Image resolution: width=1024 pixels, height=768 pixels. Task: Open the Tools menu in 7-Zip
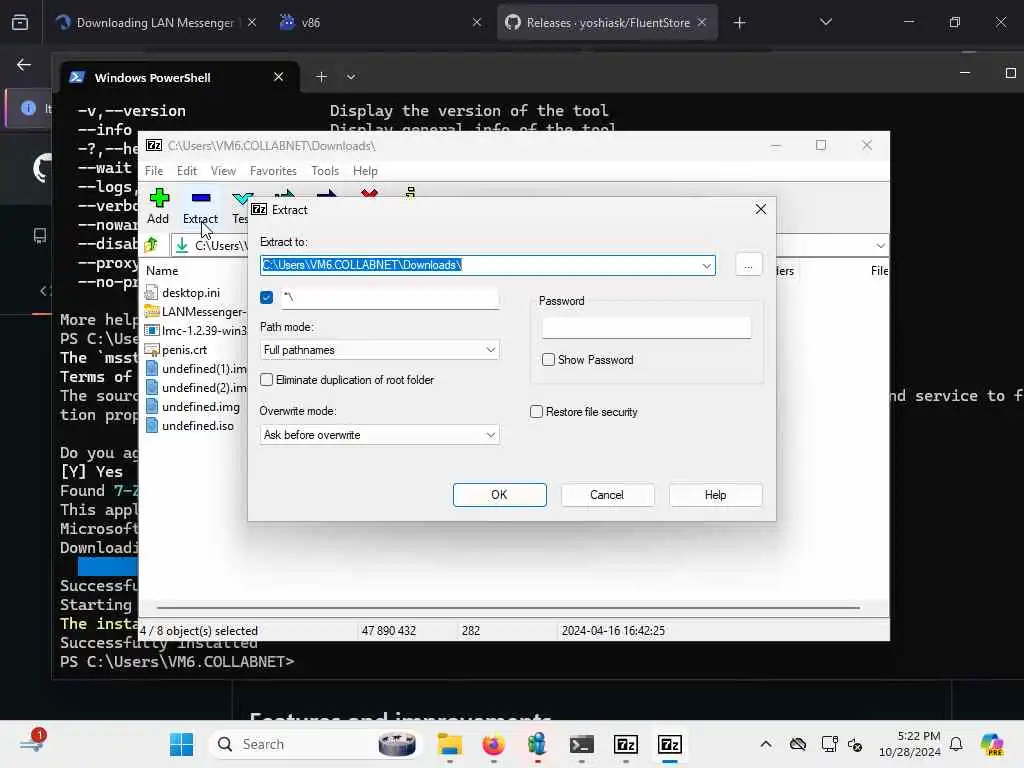tap(325, 170)
